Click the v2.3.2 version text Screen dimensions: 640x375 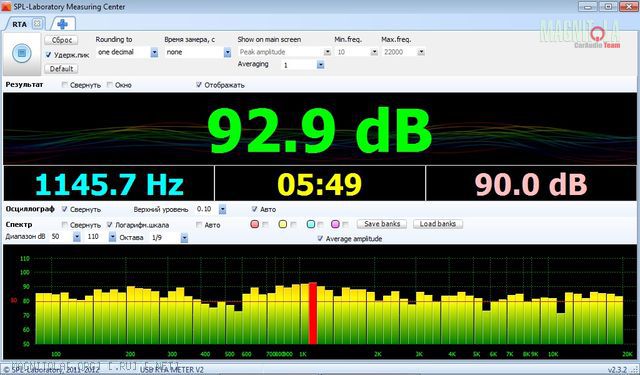[x=617, y=370]
